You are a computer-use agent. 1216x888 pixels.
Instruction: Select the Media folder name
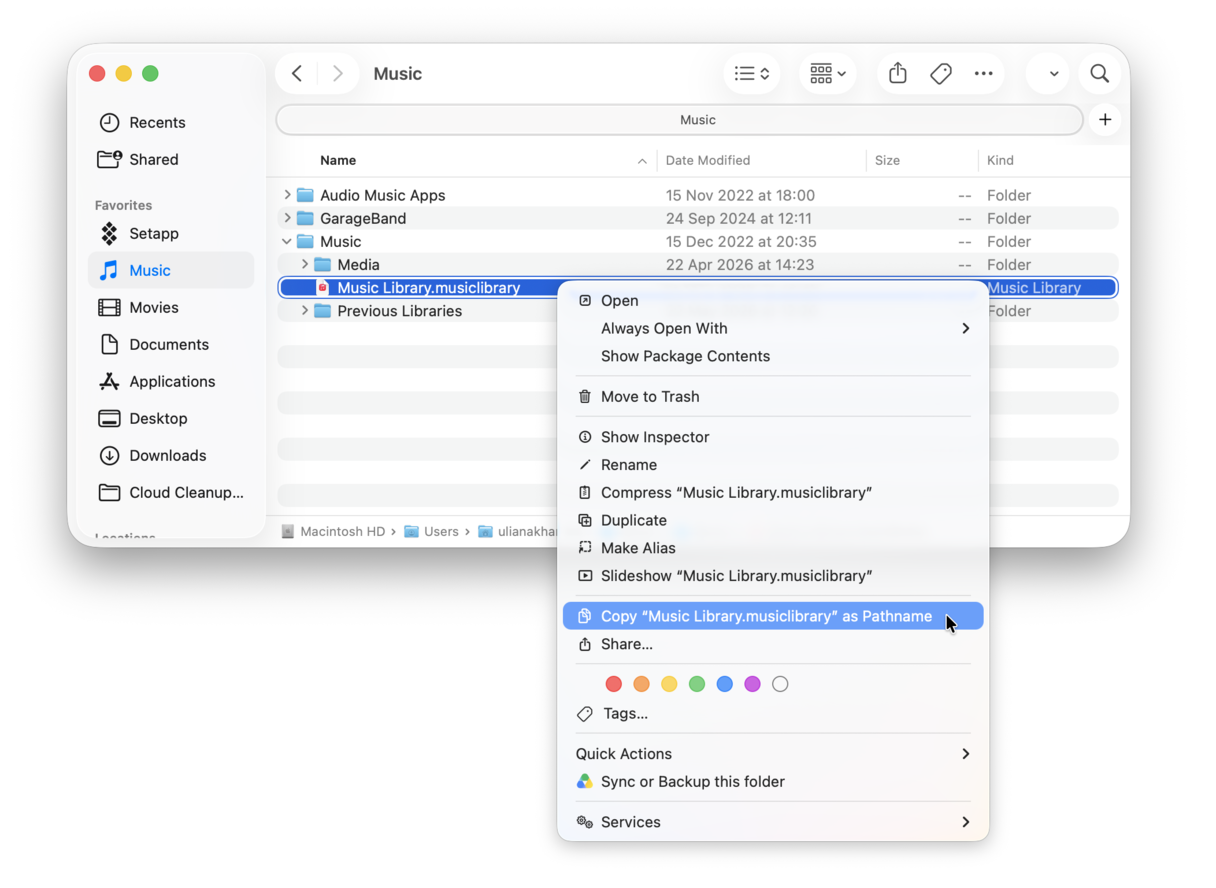click(x=358, y=264)
